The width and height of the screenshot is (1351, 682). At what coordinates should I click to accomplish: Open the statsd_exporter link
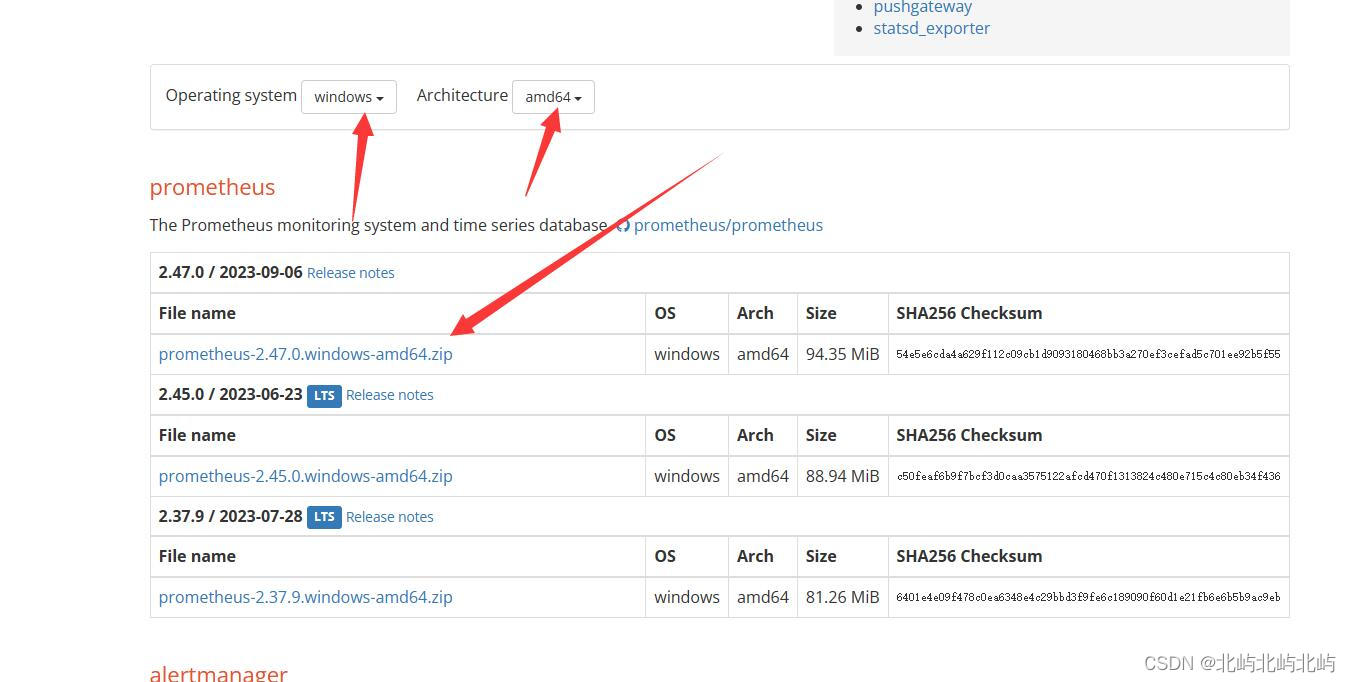pyautogui.click(x=932, y=28)
